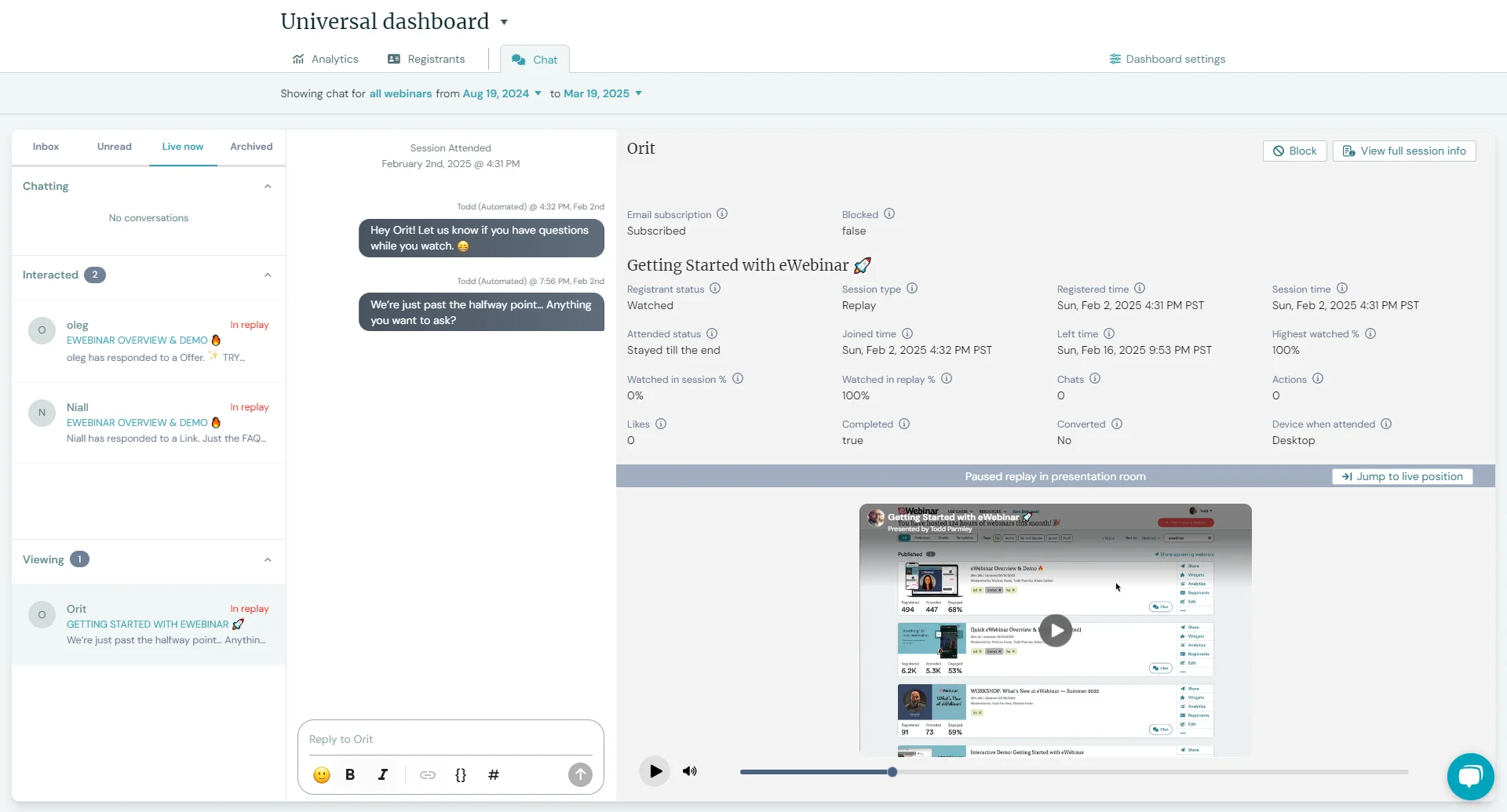Block the registrant Orit
Screen dimensions: 1507x812
coord(1294,151)
